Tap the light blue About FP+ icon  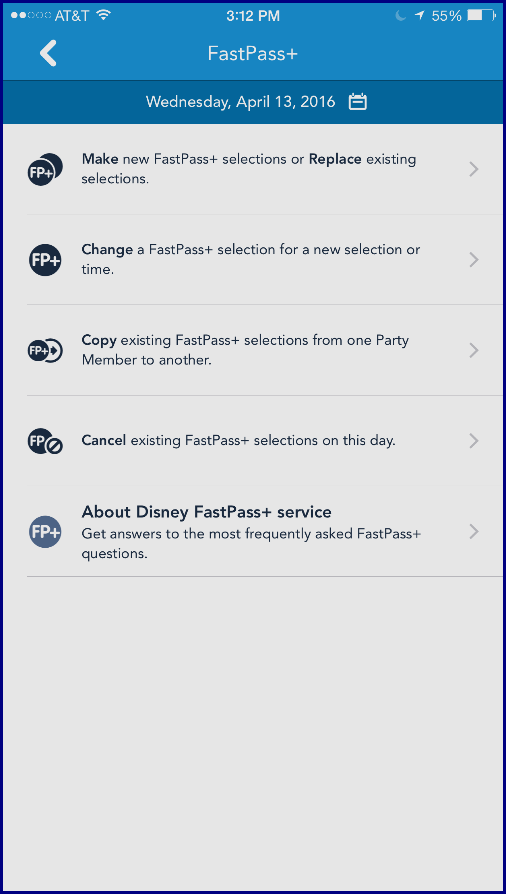click(x=45, y=532)
